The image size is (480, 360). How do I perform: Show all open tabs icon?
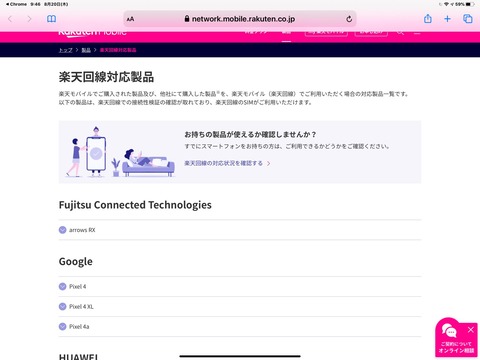tap(468, 19)
